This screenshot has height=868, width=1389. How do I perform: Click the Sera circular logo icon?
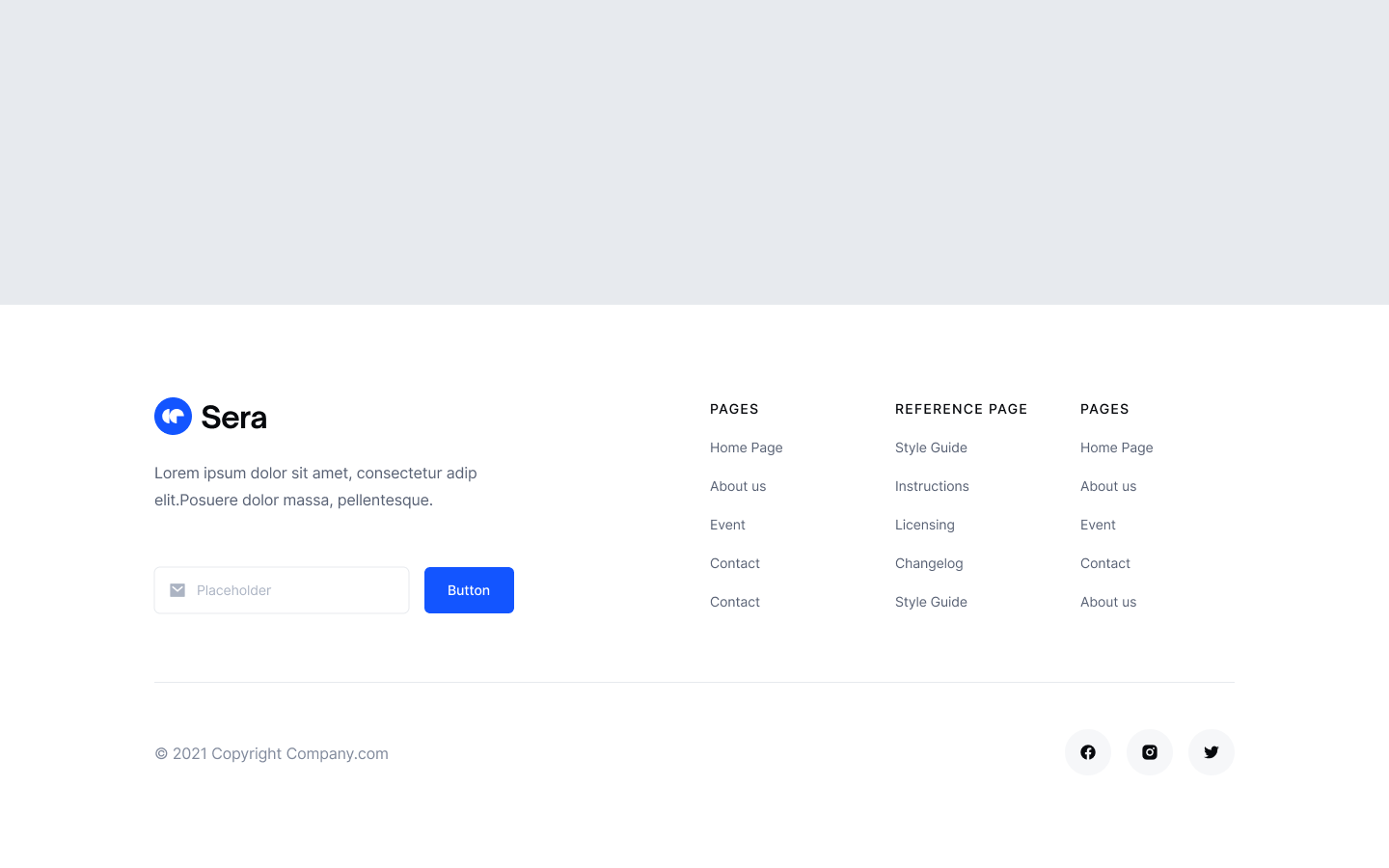pos(174,416)
